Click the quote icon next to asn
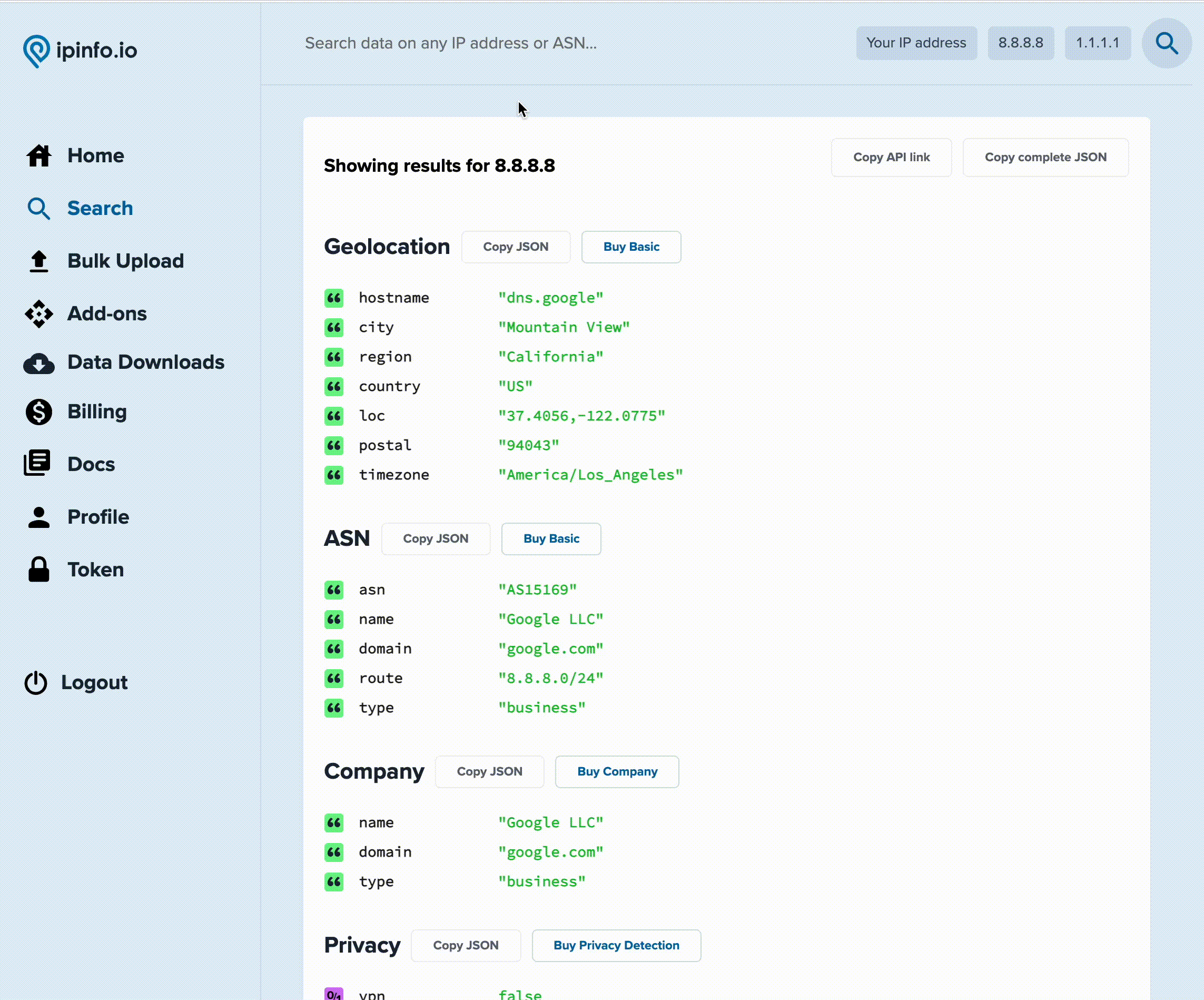Screen dimensions: 1204x1000 334,590
